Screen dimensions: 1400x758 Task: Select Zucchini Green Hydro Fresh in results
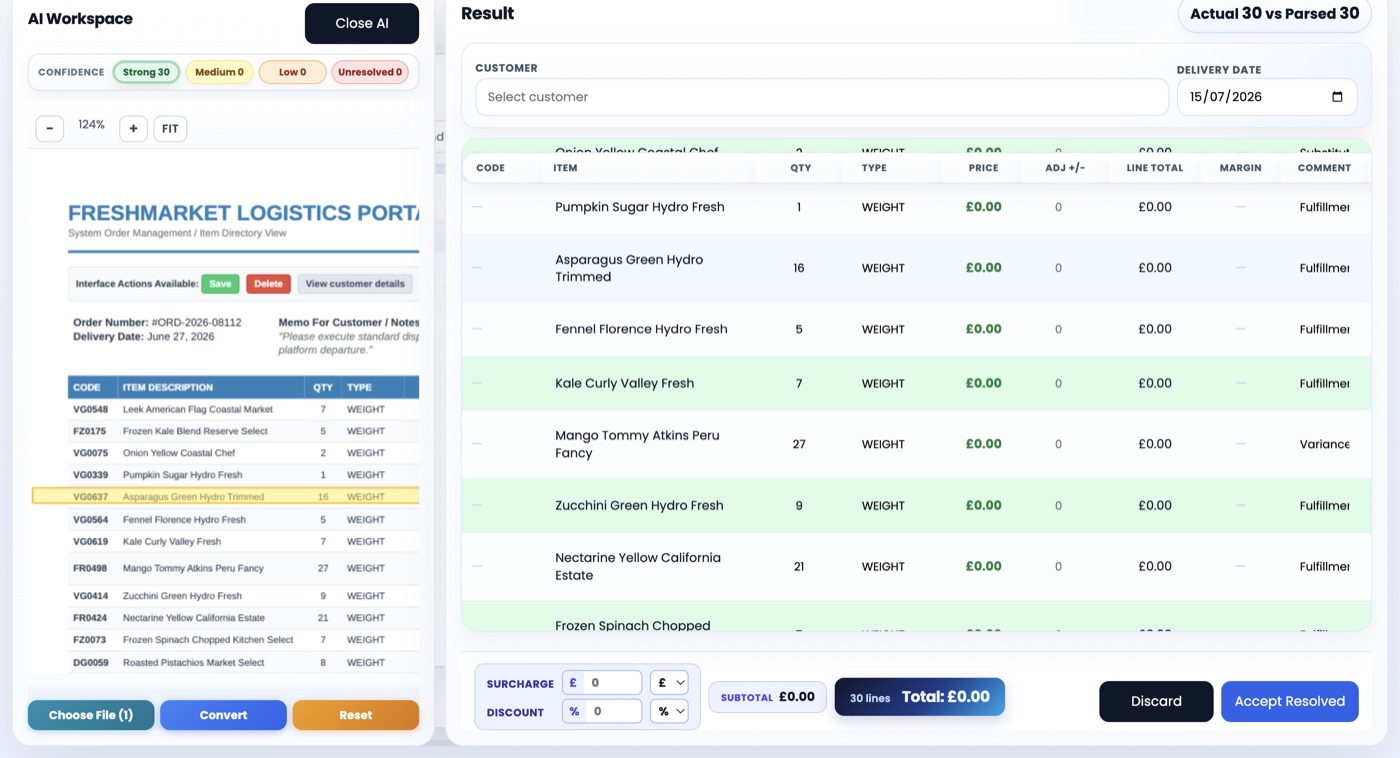[916, 505]
